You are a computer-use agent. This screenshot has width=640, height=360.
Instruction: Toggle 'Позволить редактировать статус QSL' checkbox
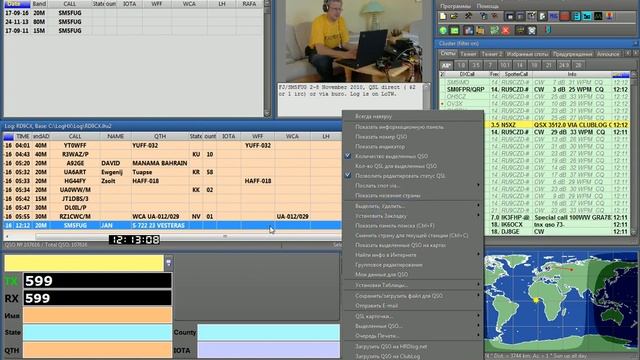pos(348,176)
